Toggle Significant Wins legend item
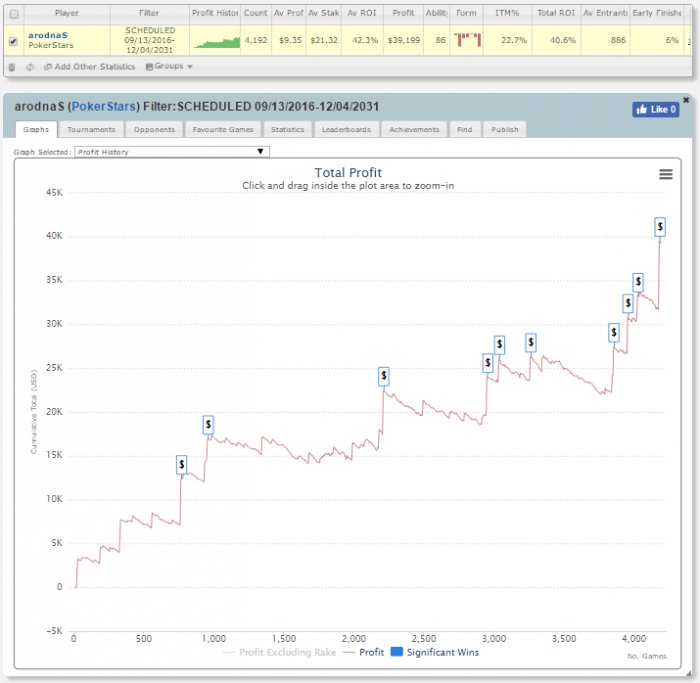700x683 pixels. [x=437, y=652]
